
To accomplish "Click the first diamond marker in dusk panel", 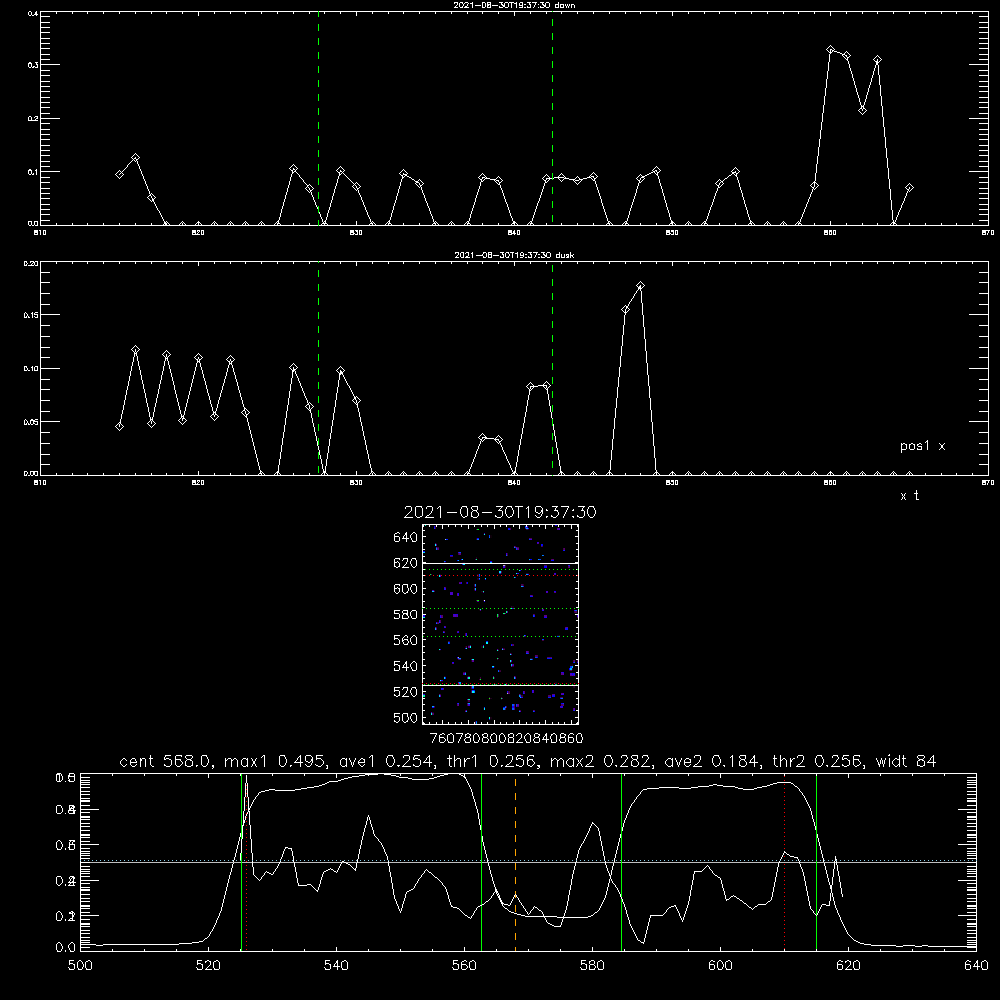I will click(119, 426).
